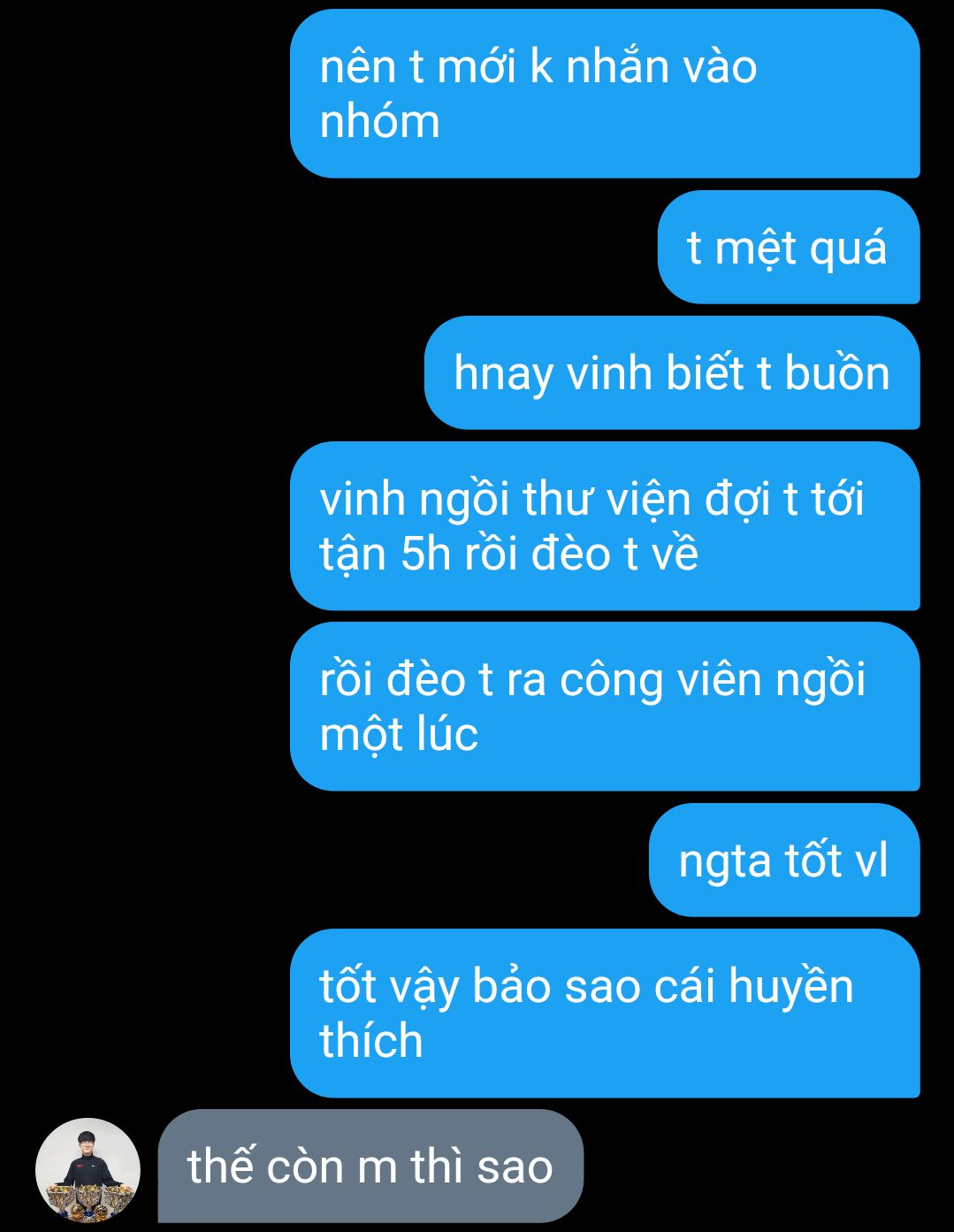
Task: Click the word "sao" in the gray reply bubble
Action: click(515, 1167)
